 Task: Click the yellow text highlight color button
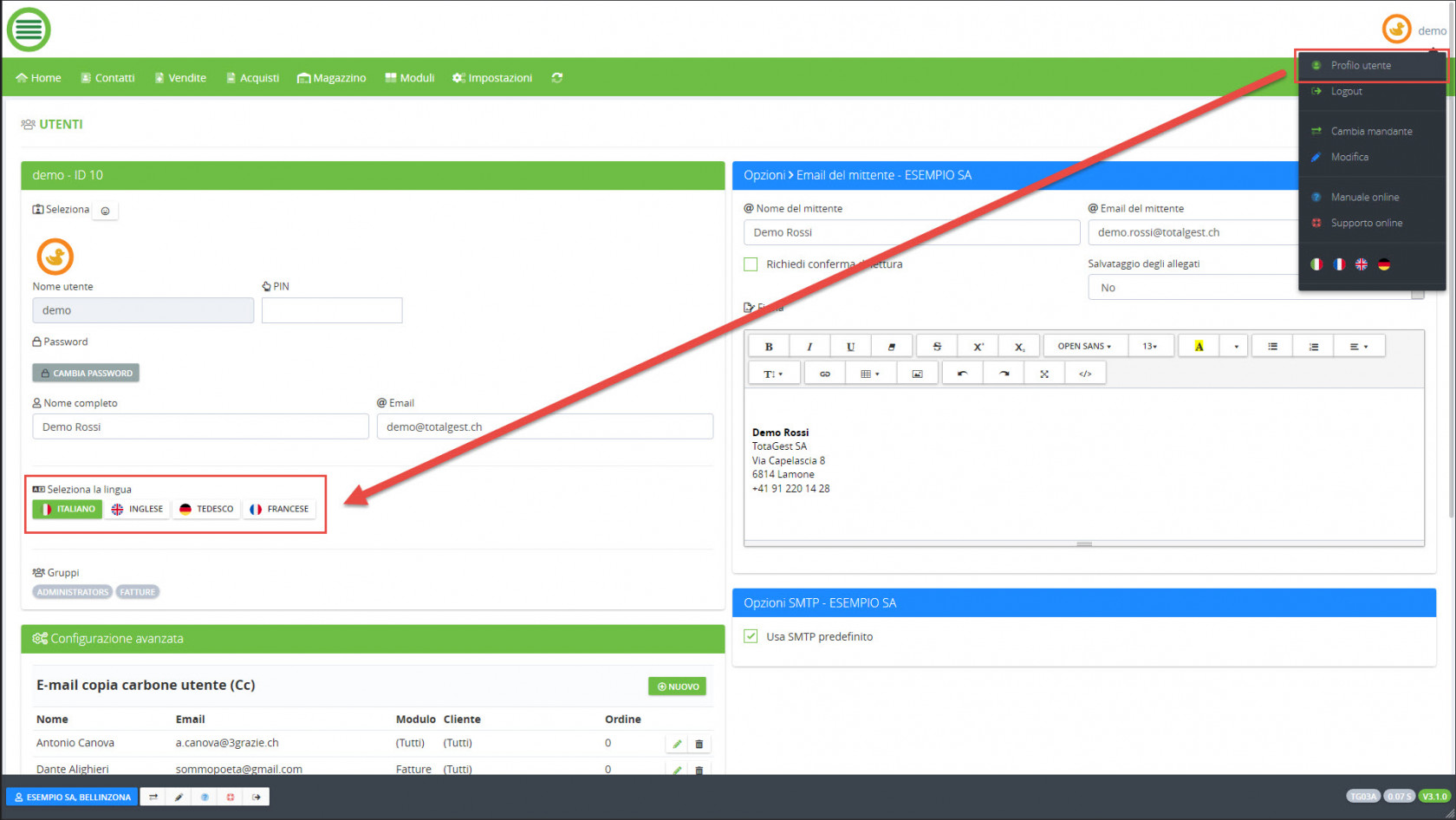(x=1199, y=347)
